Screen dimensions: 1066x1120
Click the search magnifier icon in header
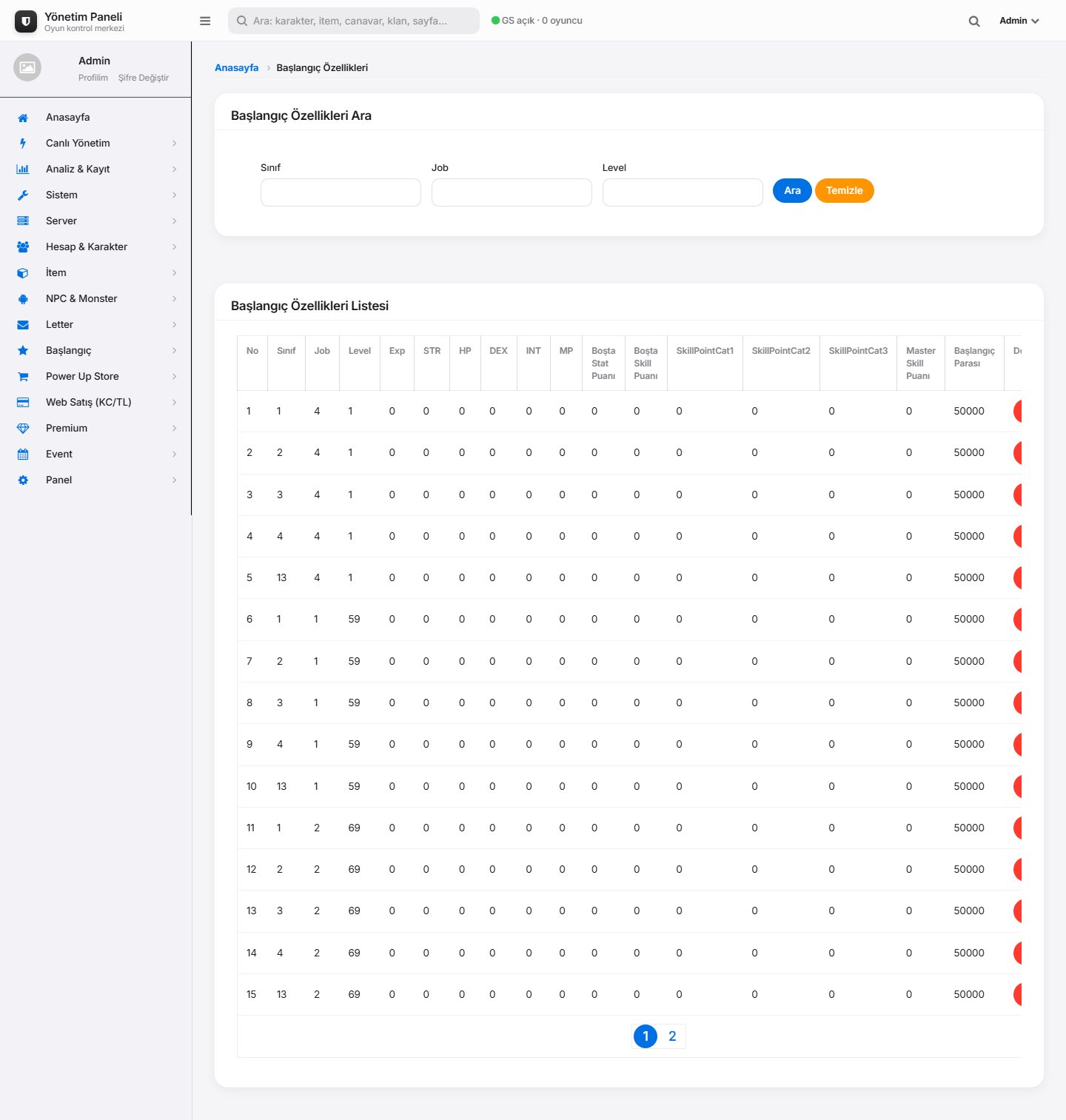tap(974, 21)
